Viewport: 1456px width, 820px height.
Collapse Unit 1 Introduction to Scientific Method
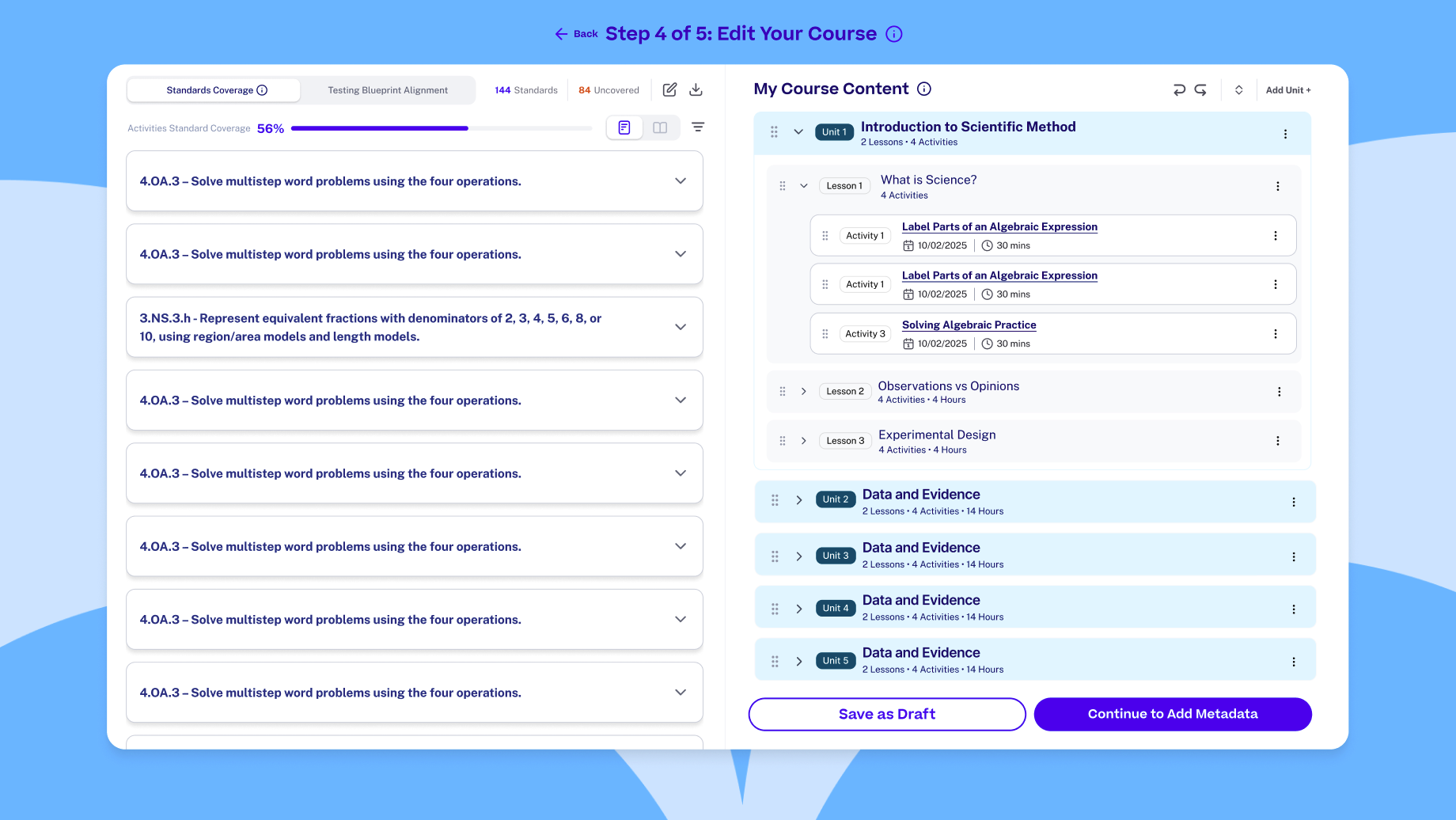point(798,132)
